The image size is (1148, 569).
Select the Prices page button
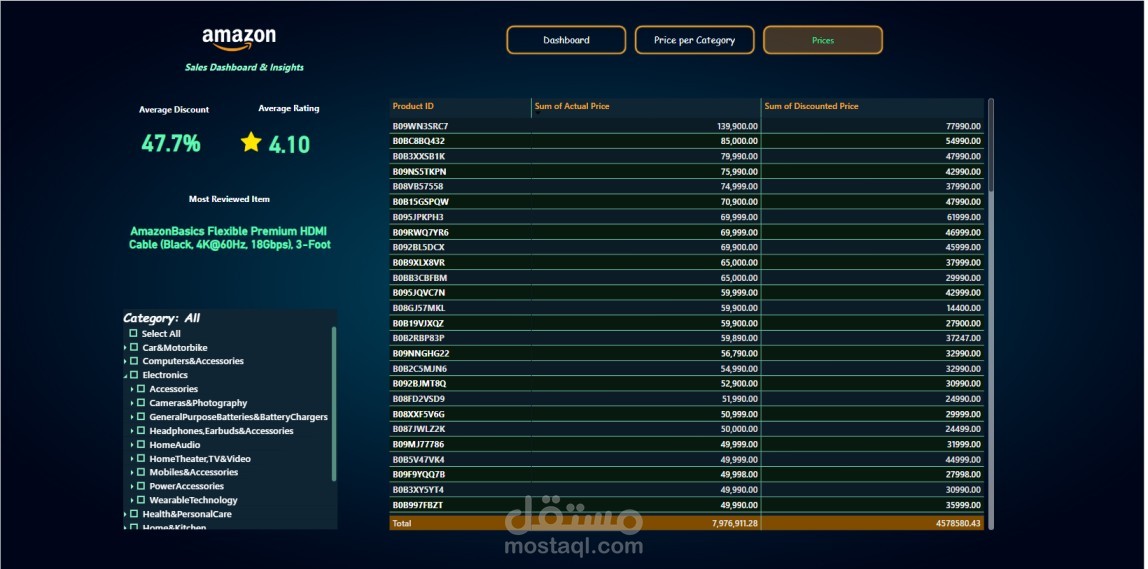pyautogui.click(x=823, y=40)
